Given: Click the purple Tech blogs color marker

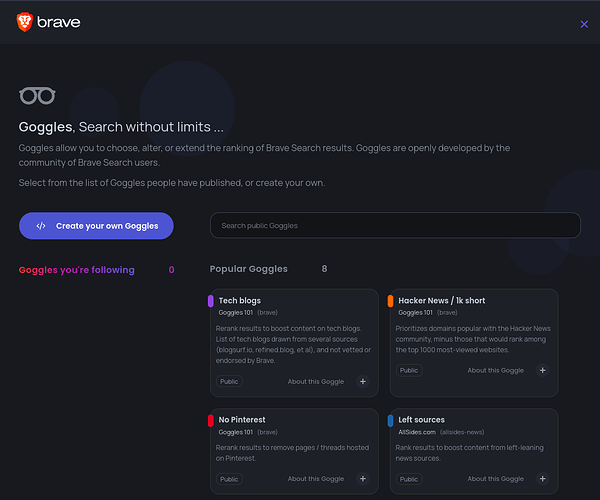Looking at the screenshot, I should (x=211, y=301).
